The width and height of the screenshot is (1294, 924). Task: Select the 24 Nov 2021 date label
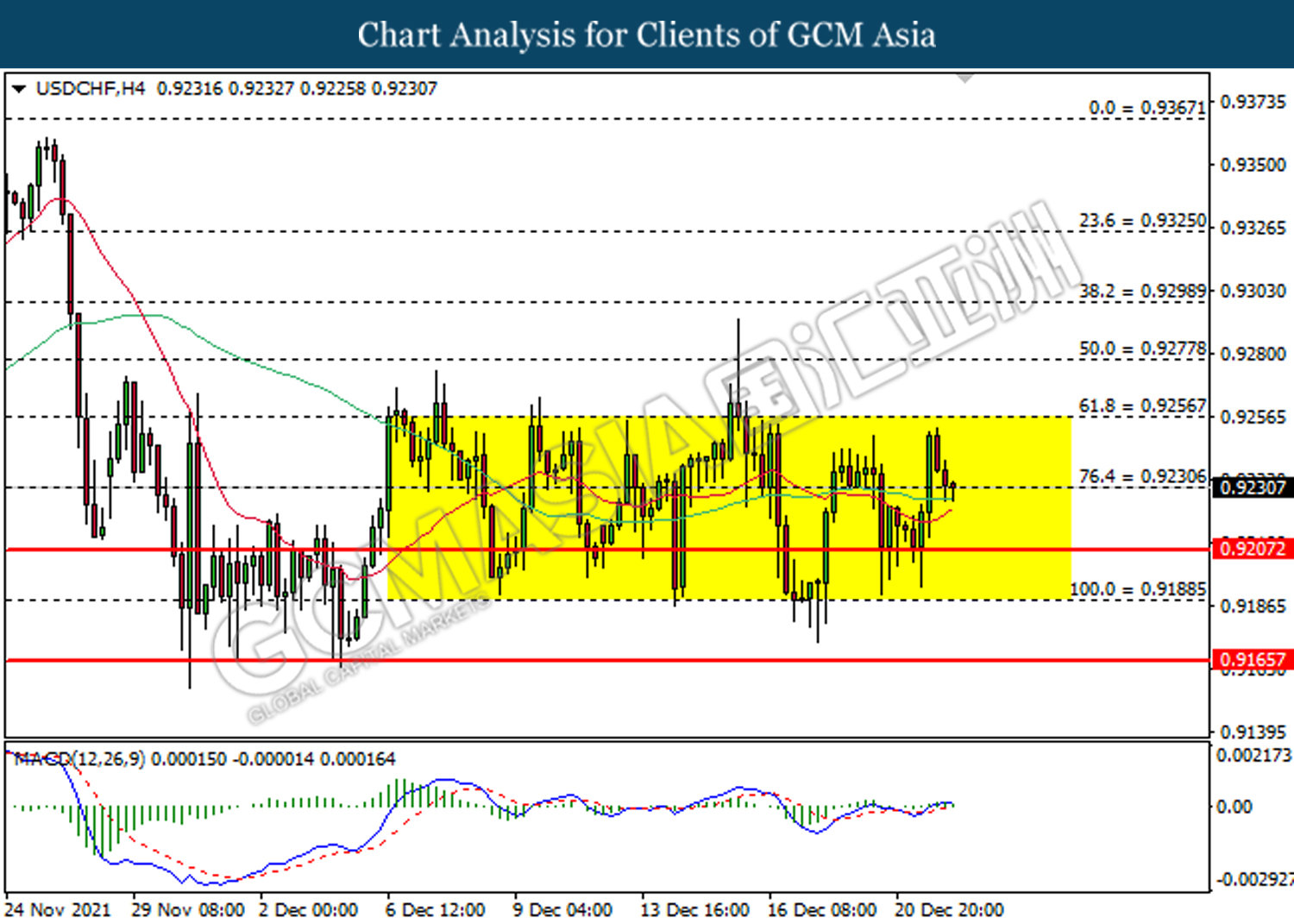tap(58, 910)
